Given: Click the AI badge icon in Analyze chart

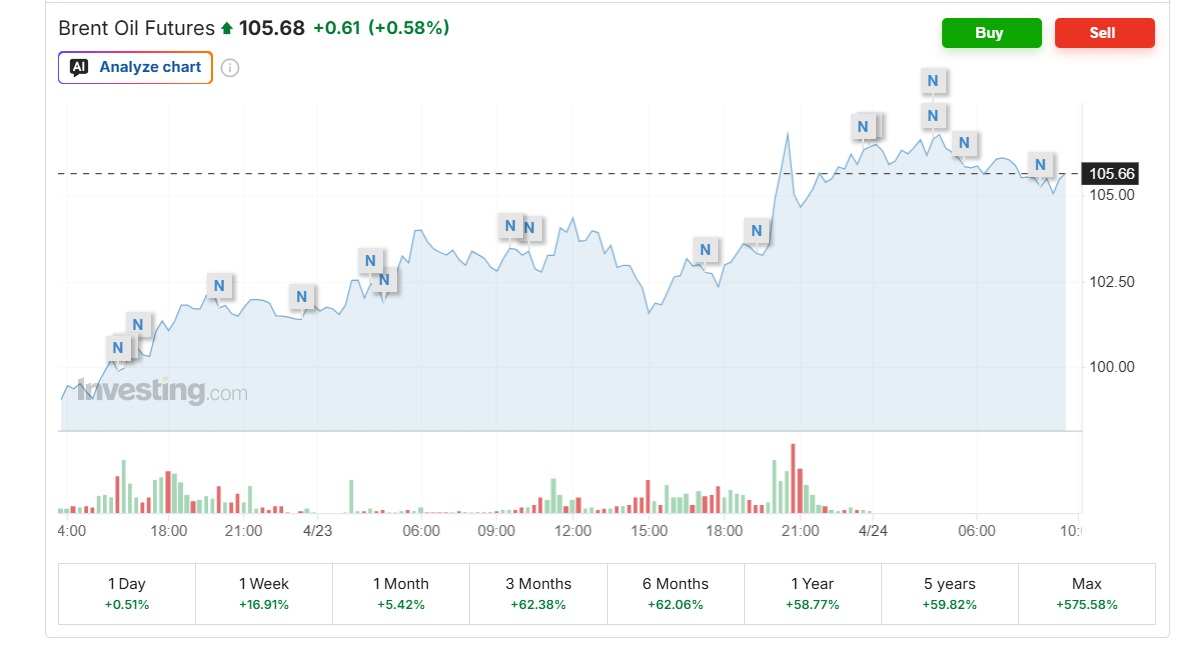Looking at the screenshot, I should 80,68.
